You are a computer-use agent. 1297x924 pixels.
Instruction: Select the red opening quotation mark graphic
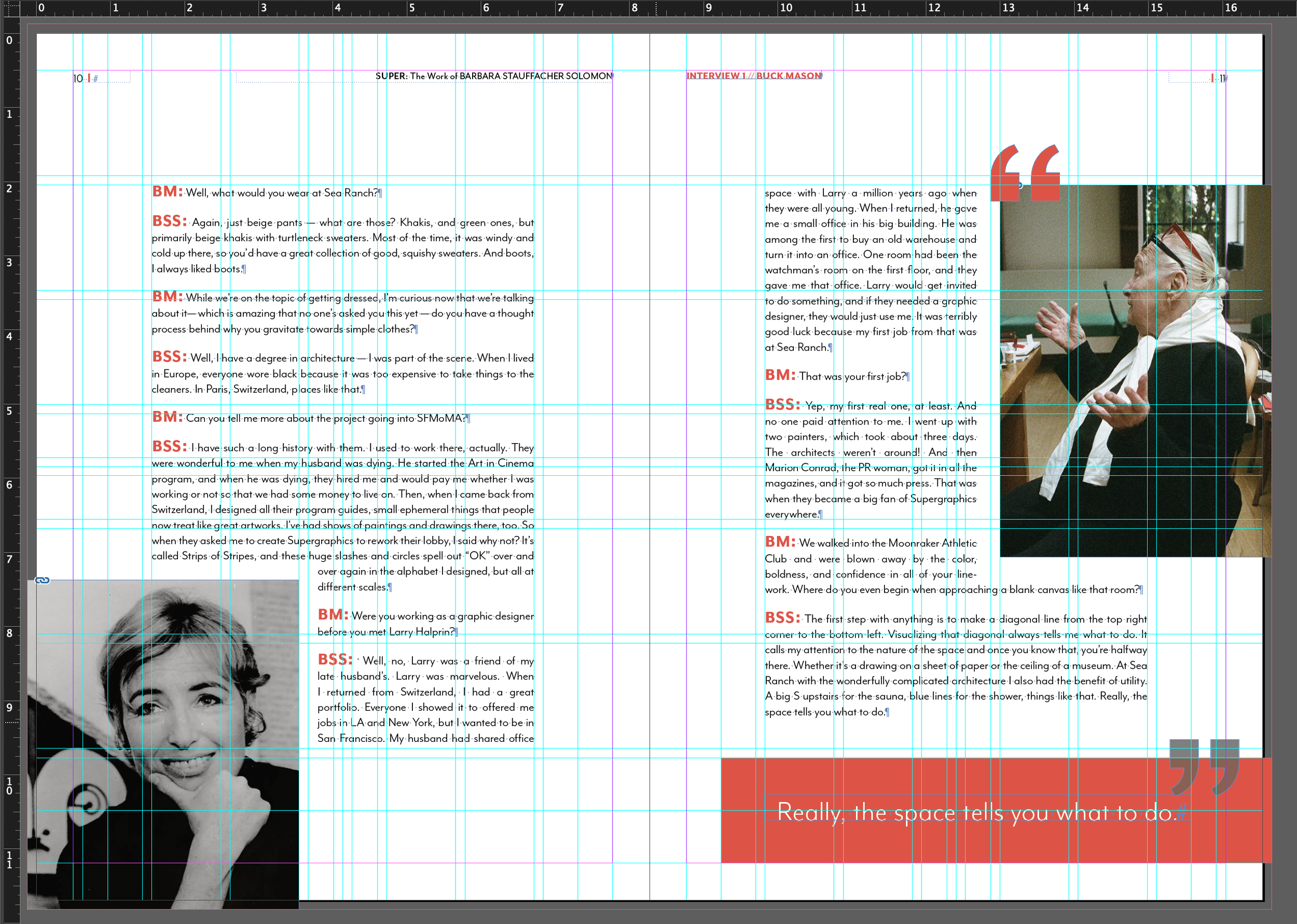tap(1025, 172)
